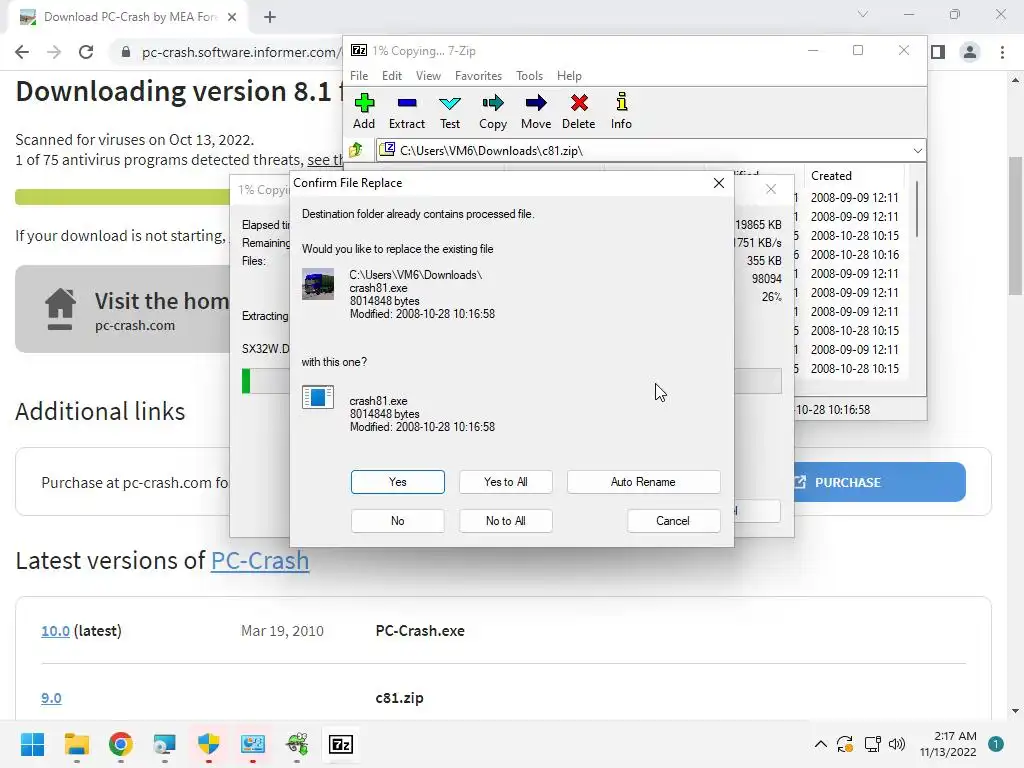
Task: Open the Edit menu in 7-Zip
Action: 392,76
